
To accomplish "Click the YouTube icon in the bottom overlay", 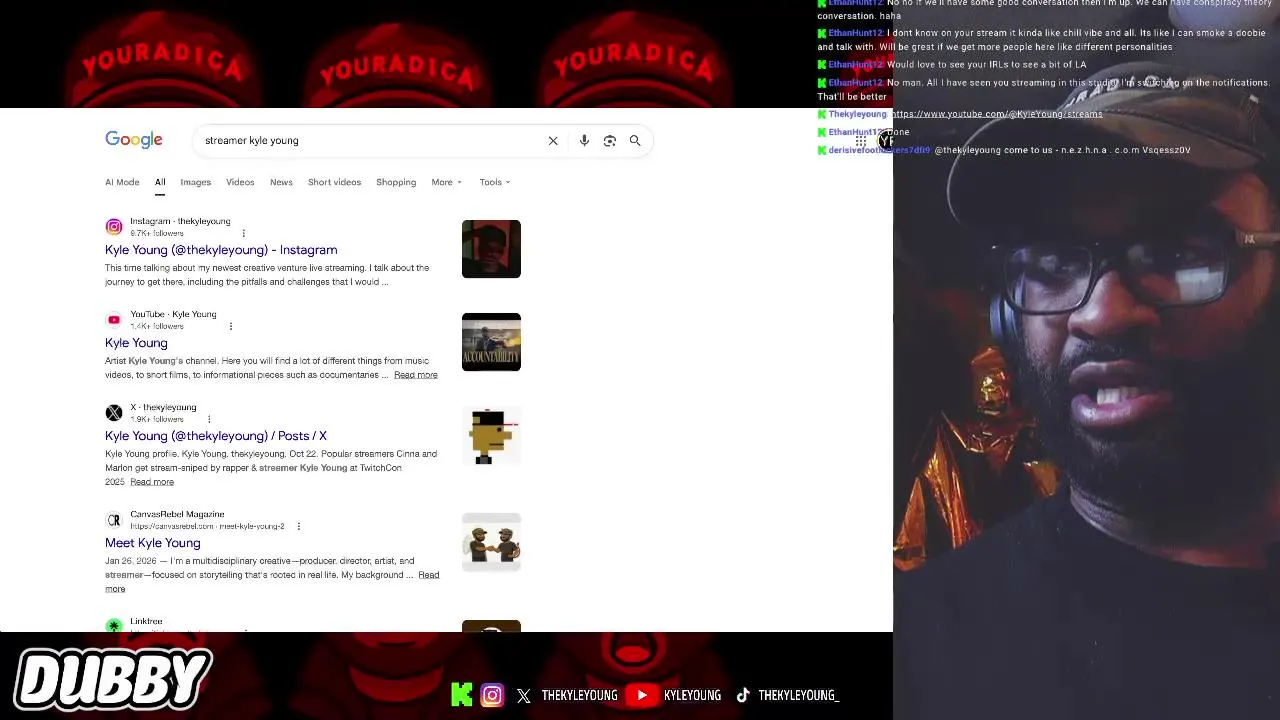I will coord(642,695).
